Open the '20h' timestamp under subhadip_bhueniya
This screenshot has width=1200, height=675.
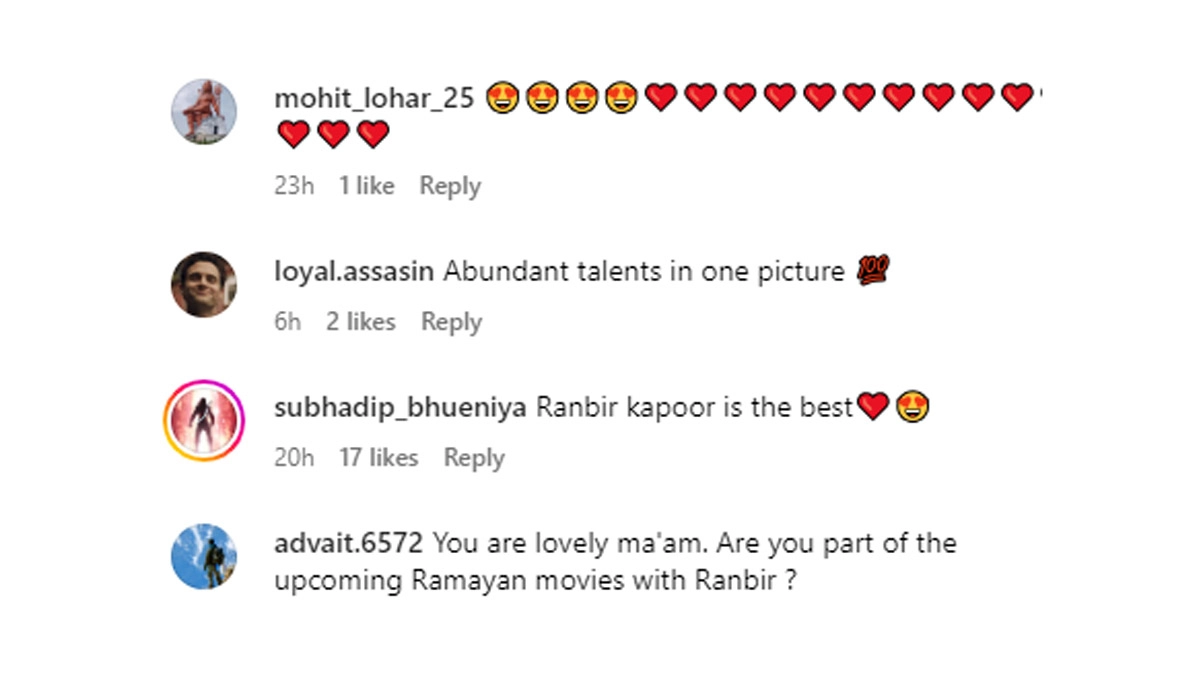pyautogui.click(x=294, y=458)
